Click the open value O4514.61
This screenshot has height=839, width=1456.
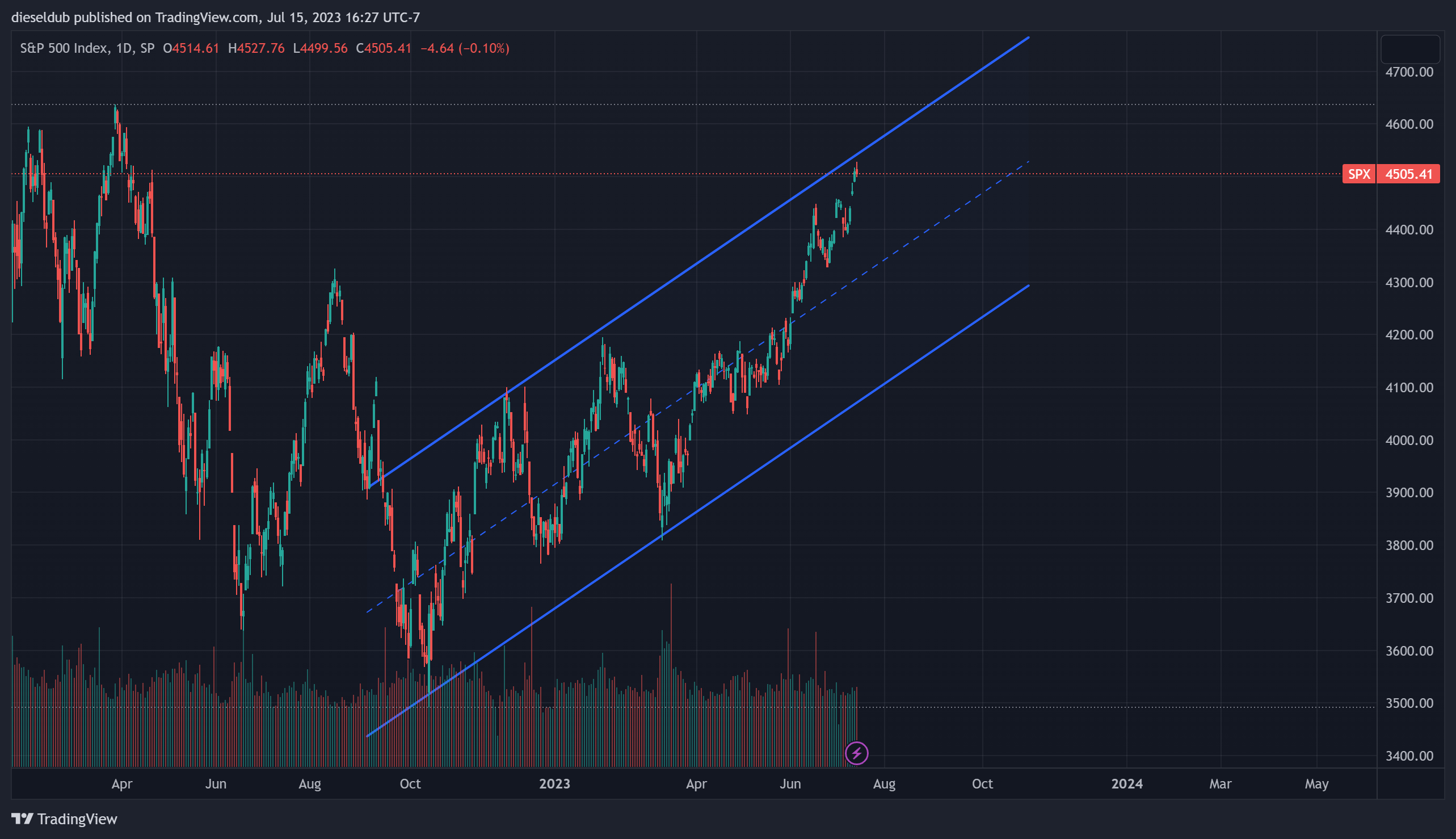(x=191, y=48)
